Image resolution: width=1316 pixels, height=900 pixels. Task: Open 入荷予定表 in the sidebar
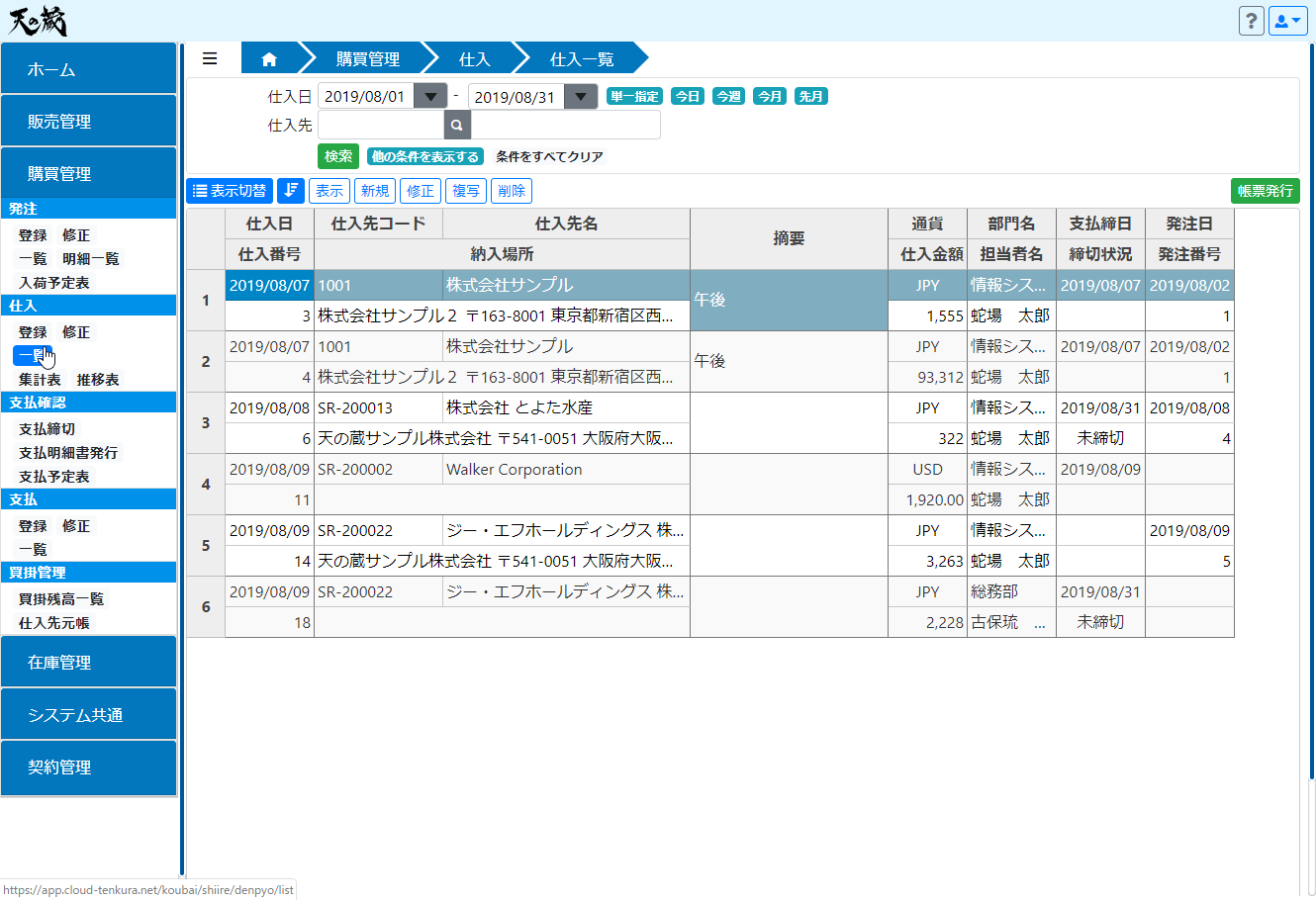54,283
